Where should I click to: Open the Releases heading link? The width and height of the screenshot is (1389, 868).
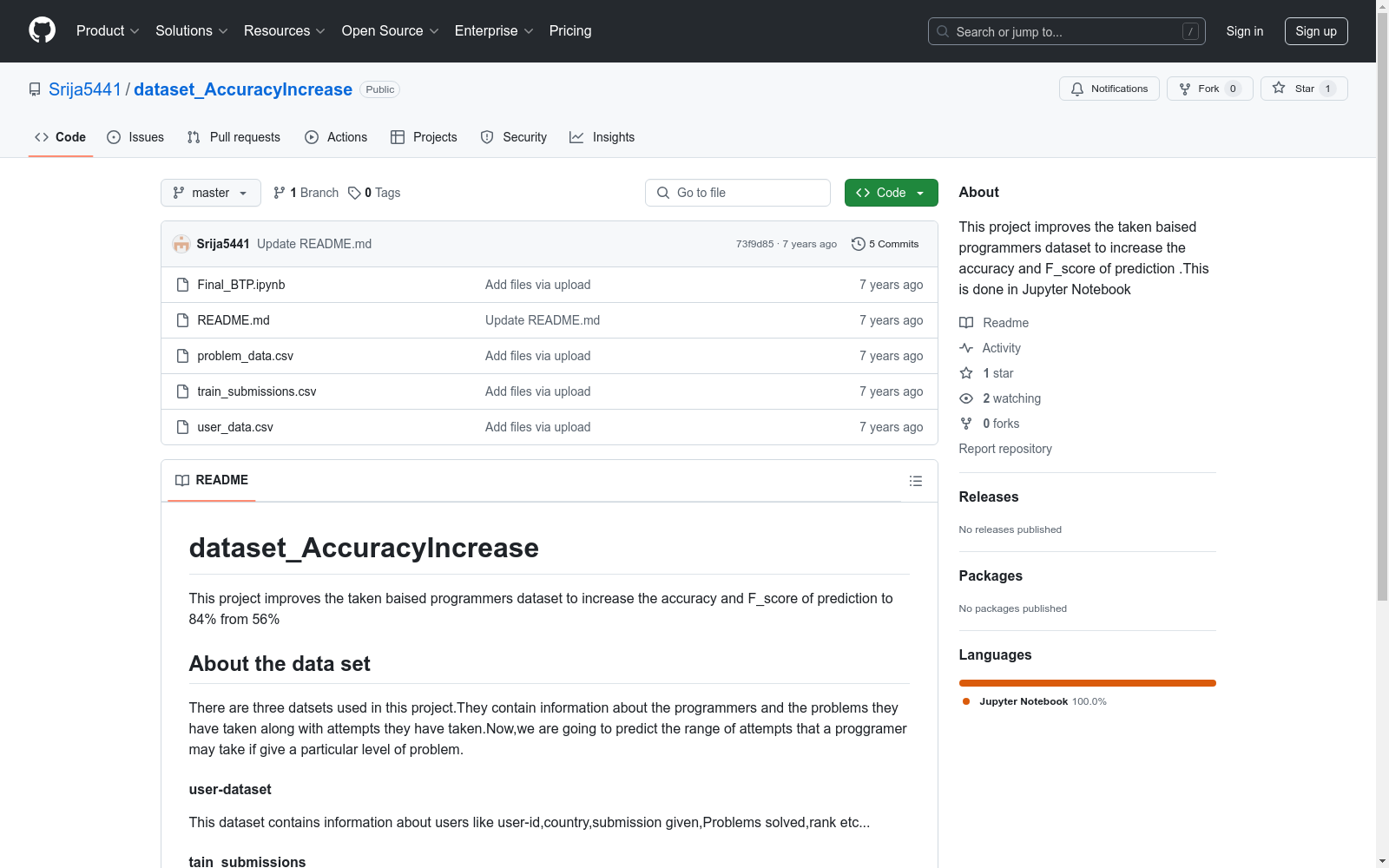pos(989,496)
